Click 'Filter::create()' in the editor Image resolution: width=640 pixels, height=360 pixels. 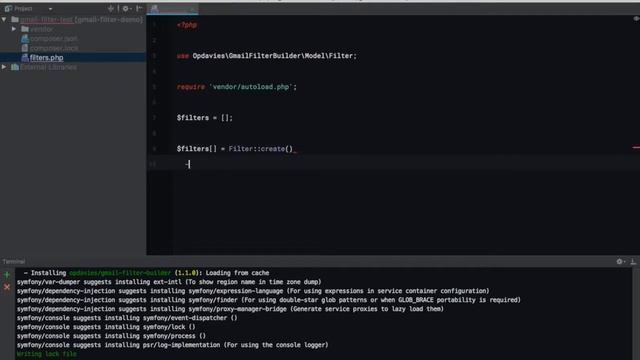[x=260, y=149]
